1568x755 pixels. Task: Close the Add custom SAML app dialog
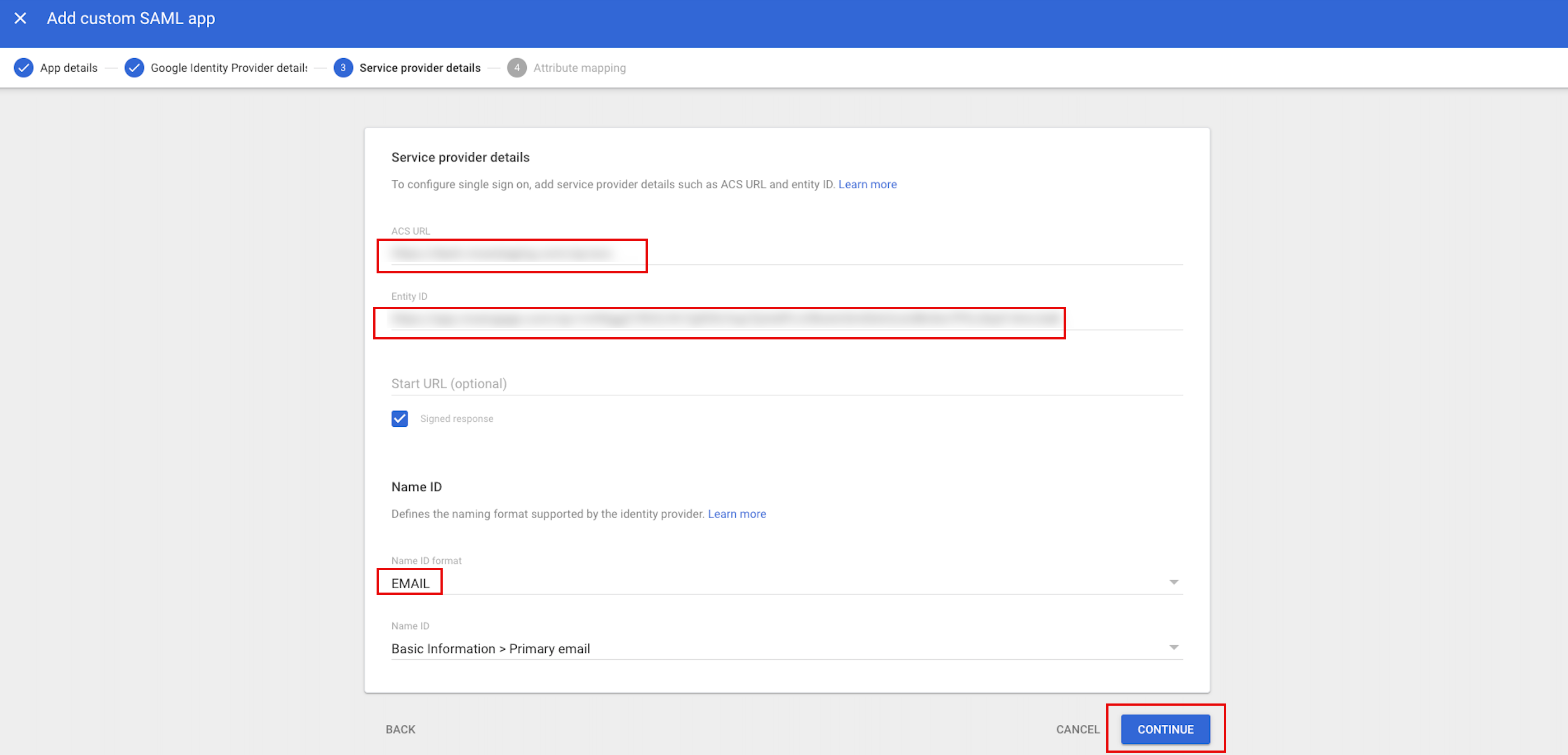click(x=20, y=18)
